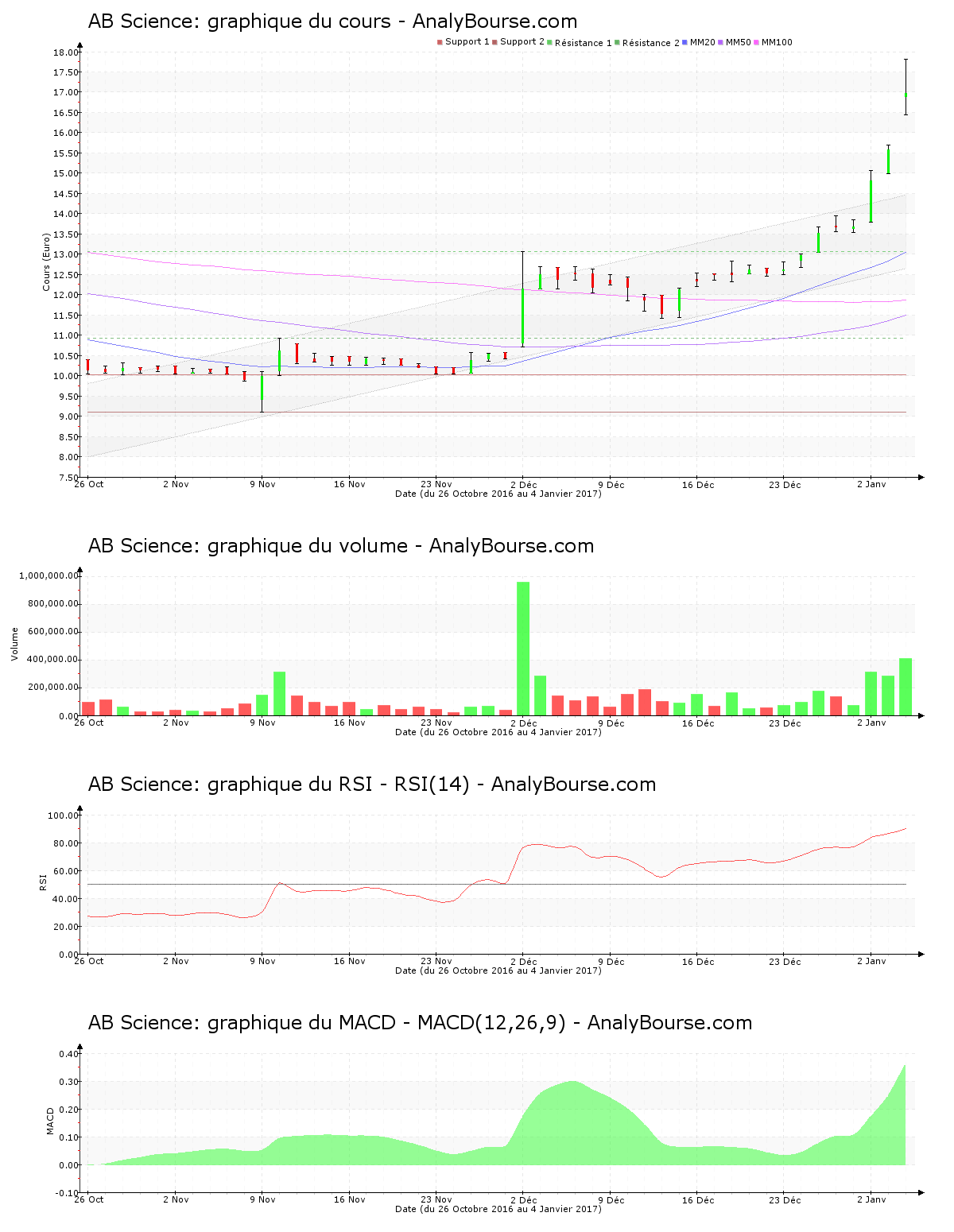Click the horizontal 50 level line in RSI chart
The height and width of the screenshot is (1232, 954).
(497, 884)
